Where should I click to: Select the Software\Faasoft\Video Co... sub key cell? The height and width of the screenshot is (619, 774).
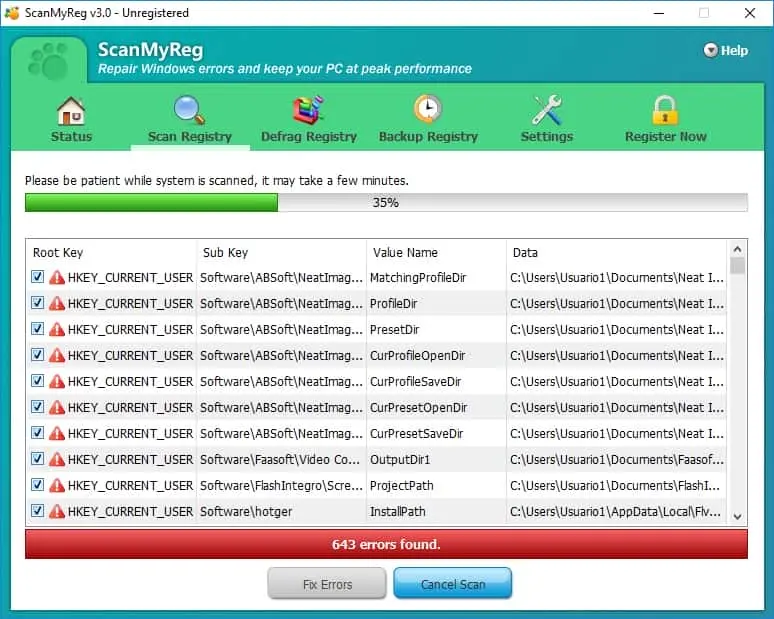281,460
